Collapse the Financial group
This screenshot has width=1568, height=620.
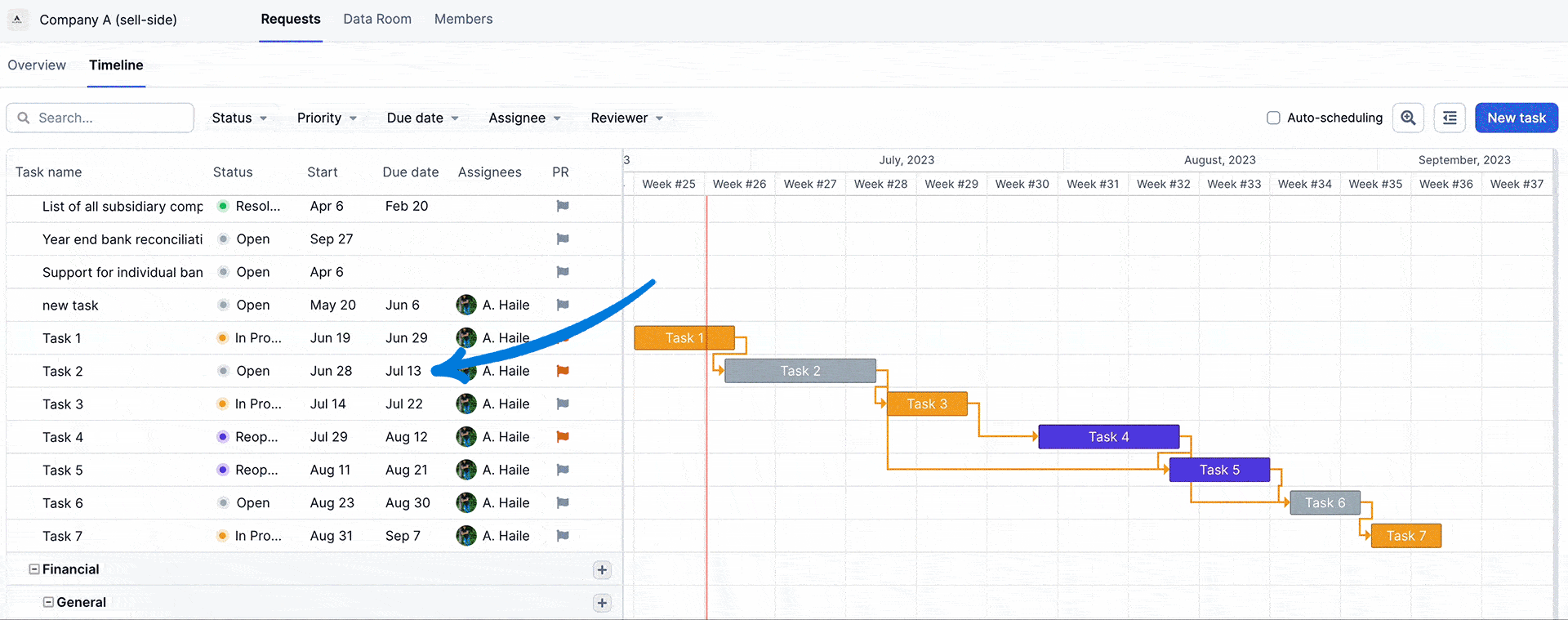click(x=34, y=569)
